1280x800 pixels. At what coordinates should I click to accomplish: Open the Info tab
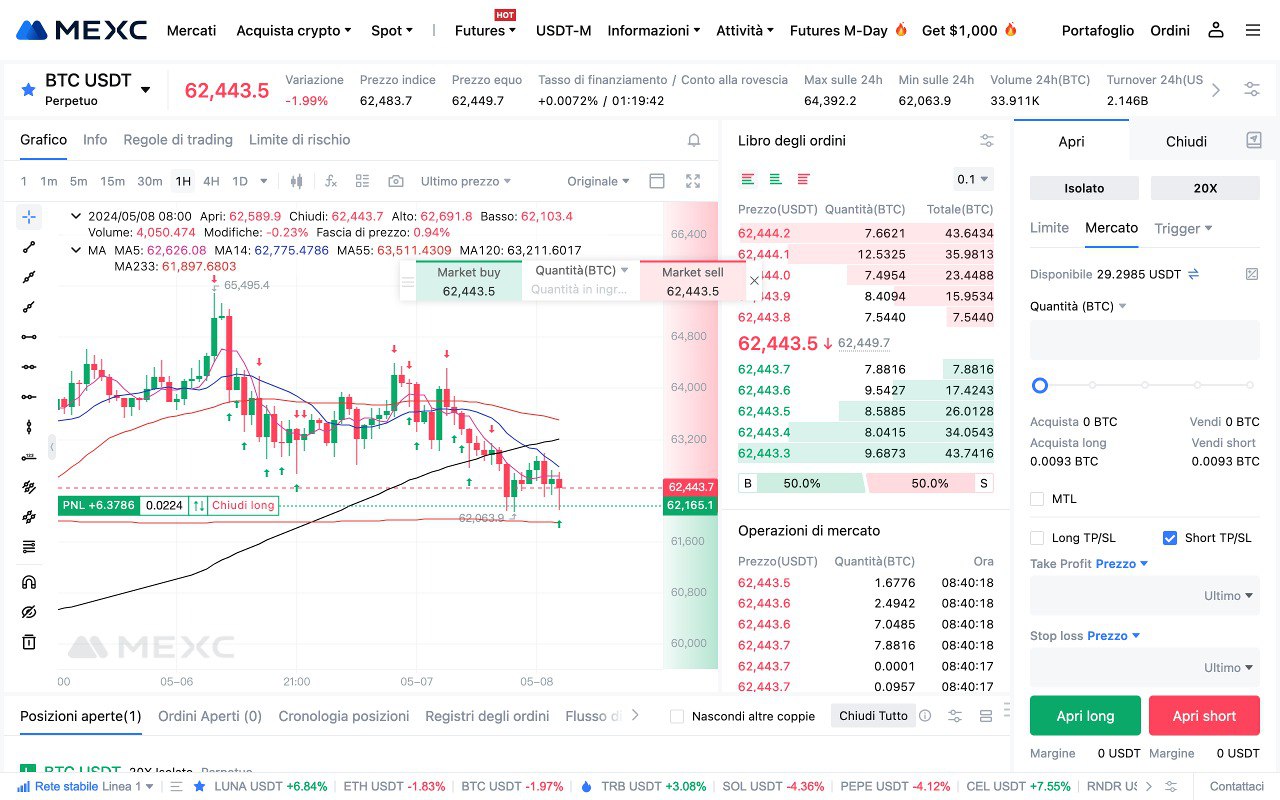pos(95,140)
